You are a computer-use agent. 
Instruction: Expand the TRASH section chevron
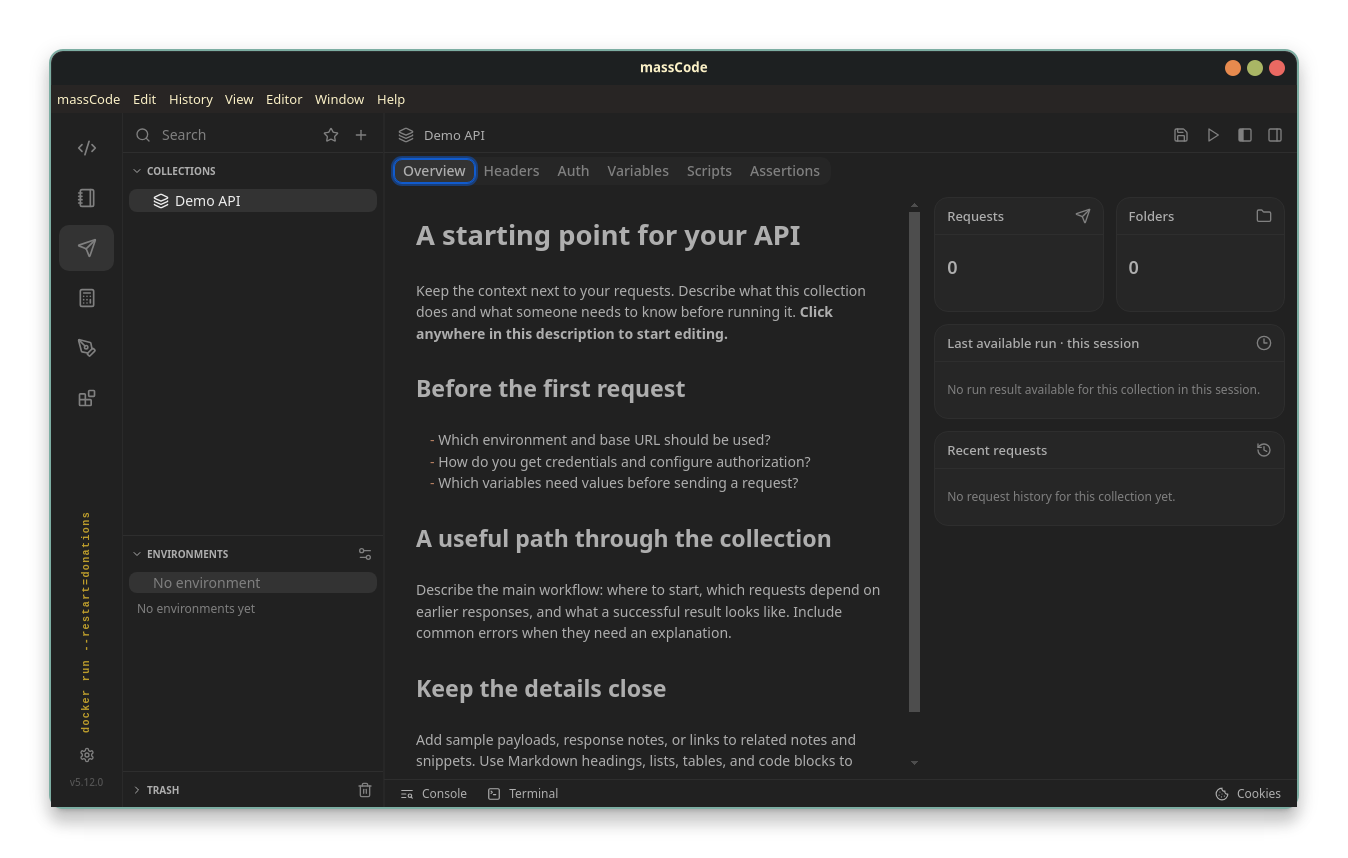pyautogui.click(x=137, y=790)
